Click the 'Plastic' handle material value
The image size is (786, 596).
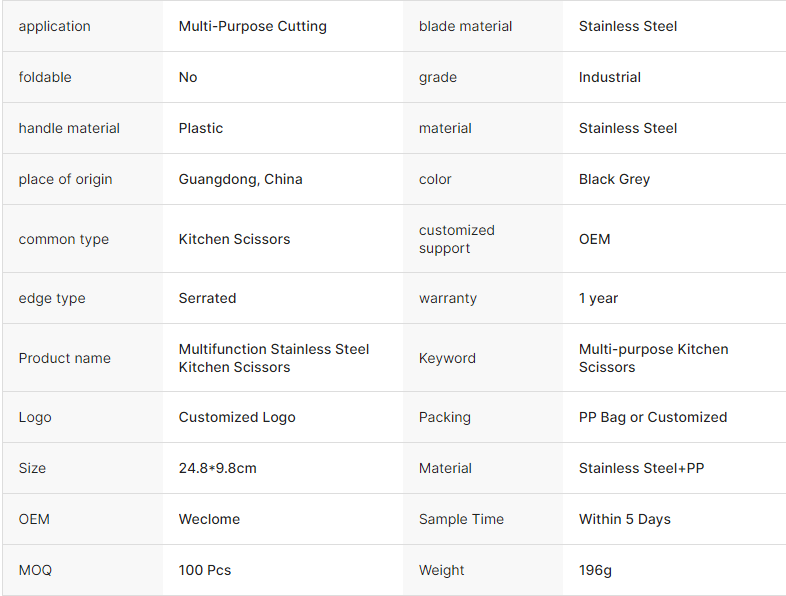[x=200, y=128]
